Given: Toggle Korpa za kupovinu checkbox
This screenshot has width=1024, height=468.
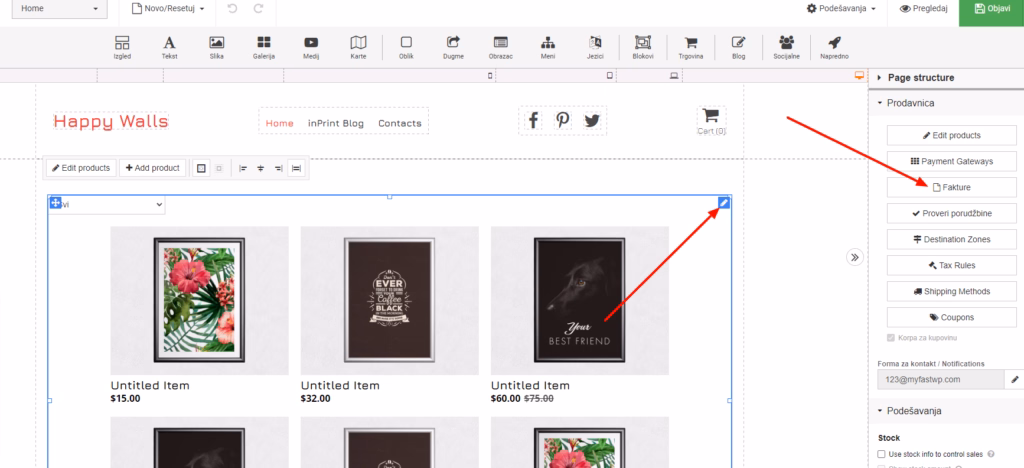Looking at the screenshot, I should pos(890,338).
